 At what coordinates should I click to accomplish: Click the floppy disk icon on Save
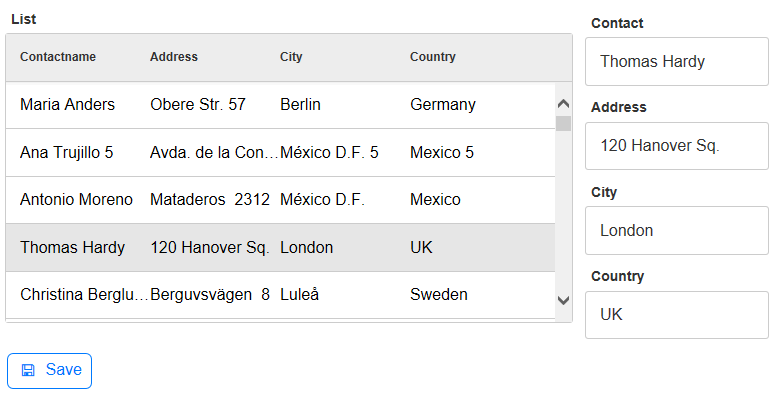pos(28,370)
